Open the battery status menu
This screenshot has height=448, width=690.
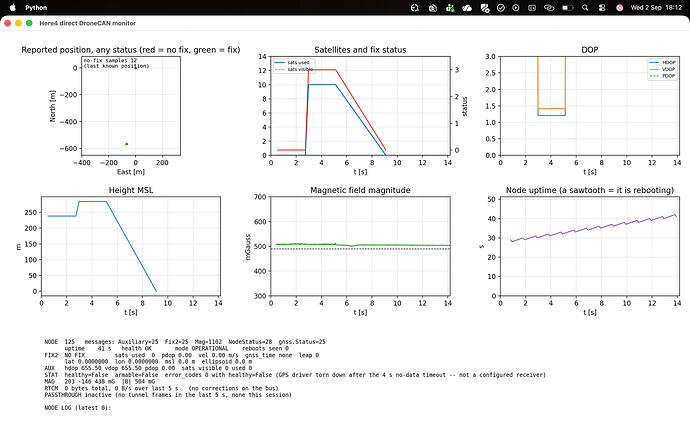click(567, 7)
